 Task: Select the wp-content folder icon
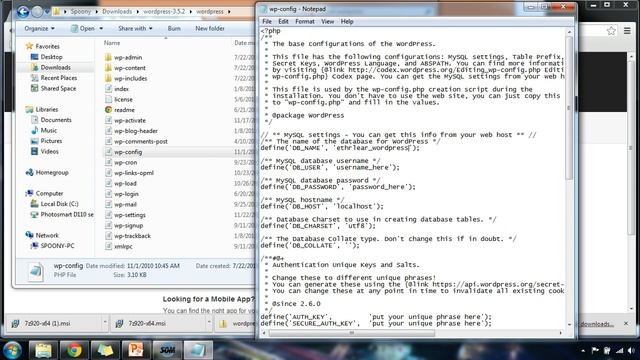[x=108, y=68]
